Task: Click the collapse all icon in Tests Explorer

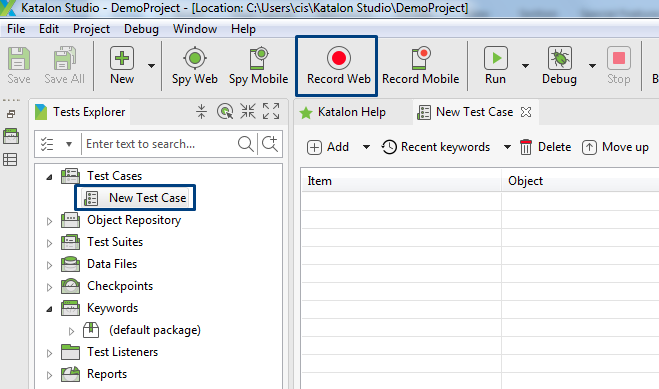Action: coord(201,111)
